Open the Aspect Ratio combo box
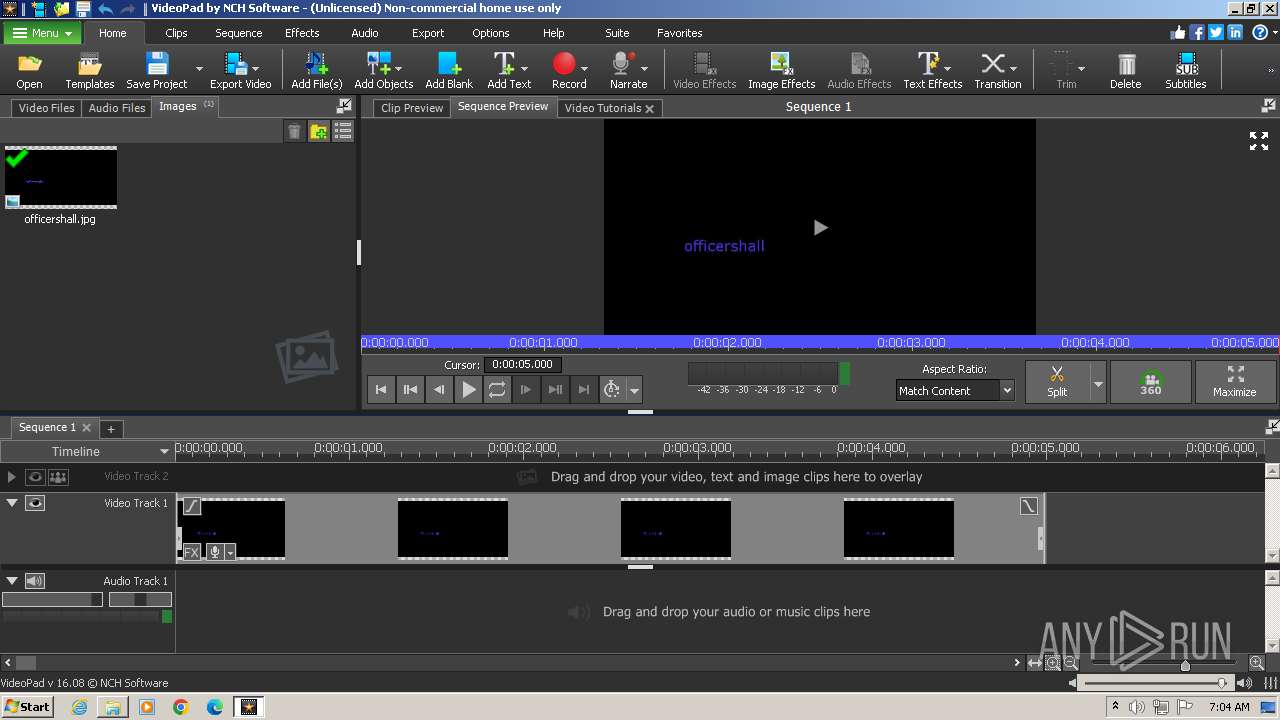This screenshot has width=1280, height=720. 955,391
